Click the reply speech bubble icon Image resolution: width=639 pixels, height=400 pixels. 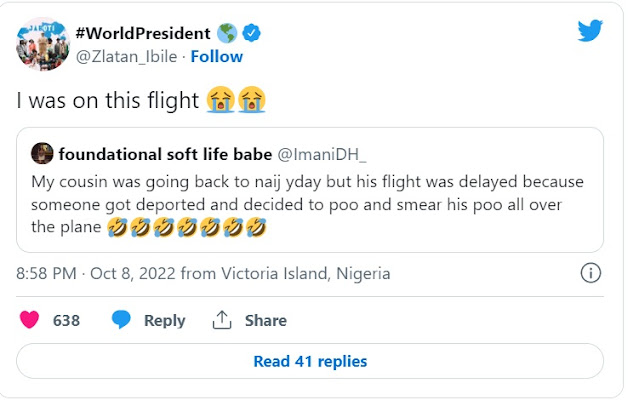click(122, 320)
